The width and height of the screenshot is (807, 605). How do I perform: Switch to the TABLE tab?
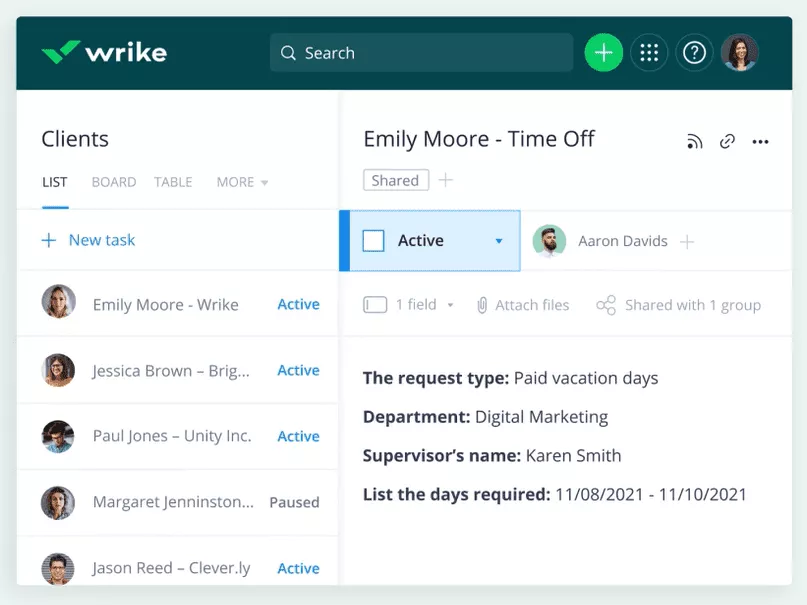click(x=173, y=182)
